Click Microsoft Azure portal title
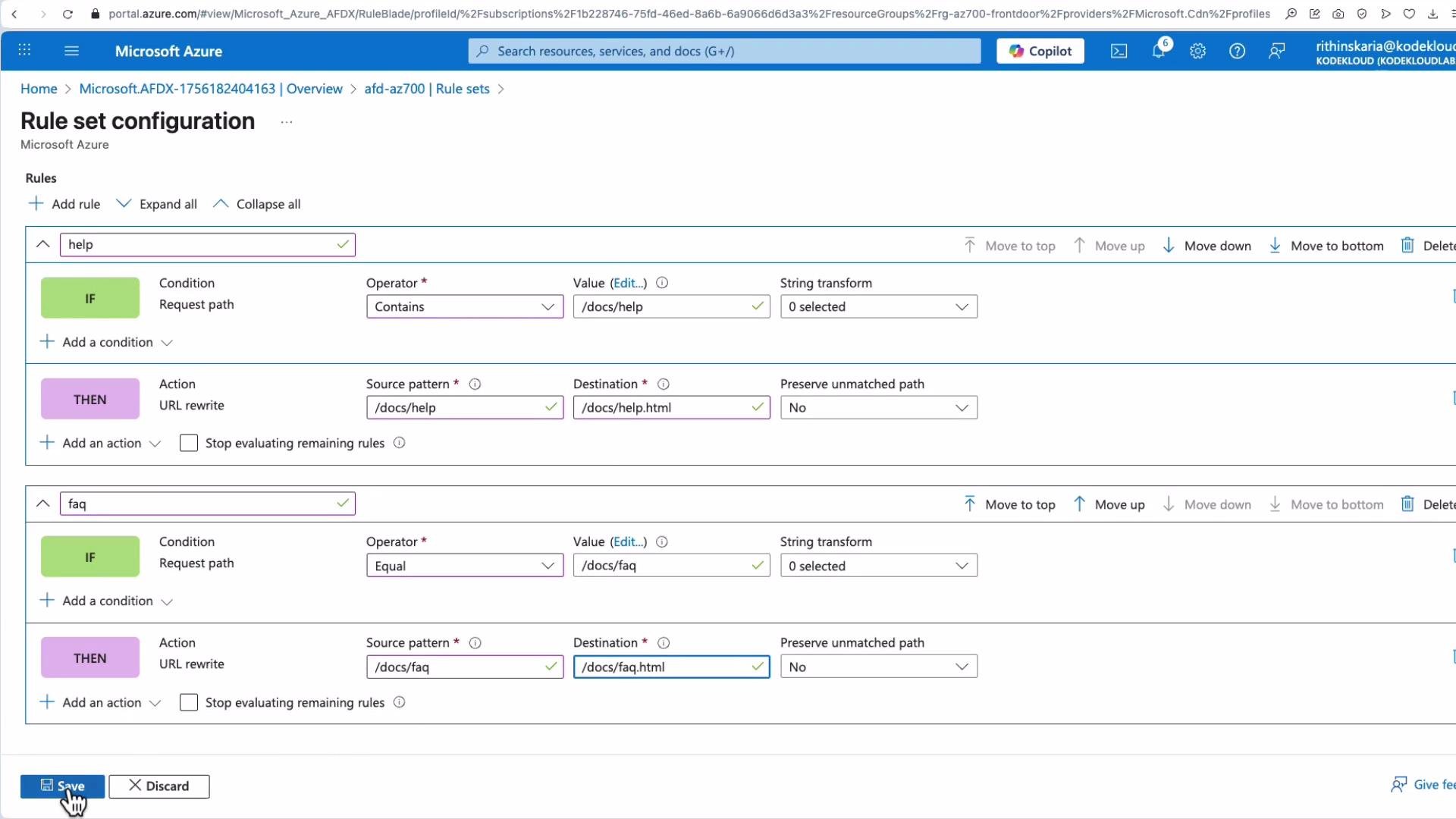Screen dimensions: 1456x819 tap(168, 51)
